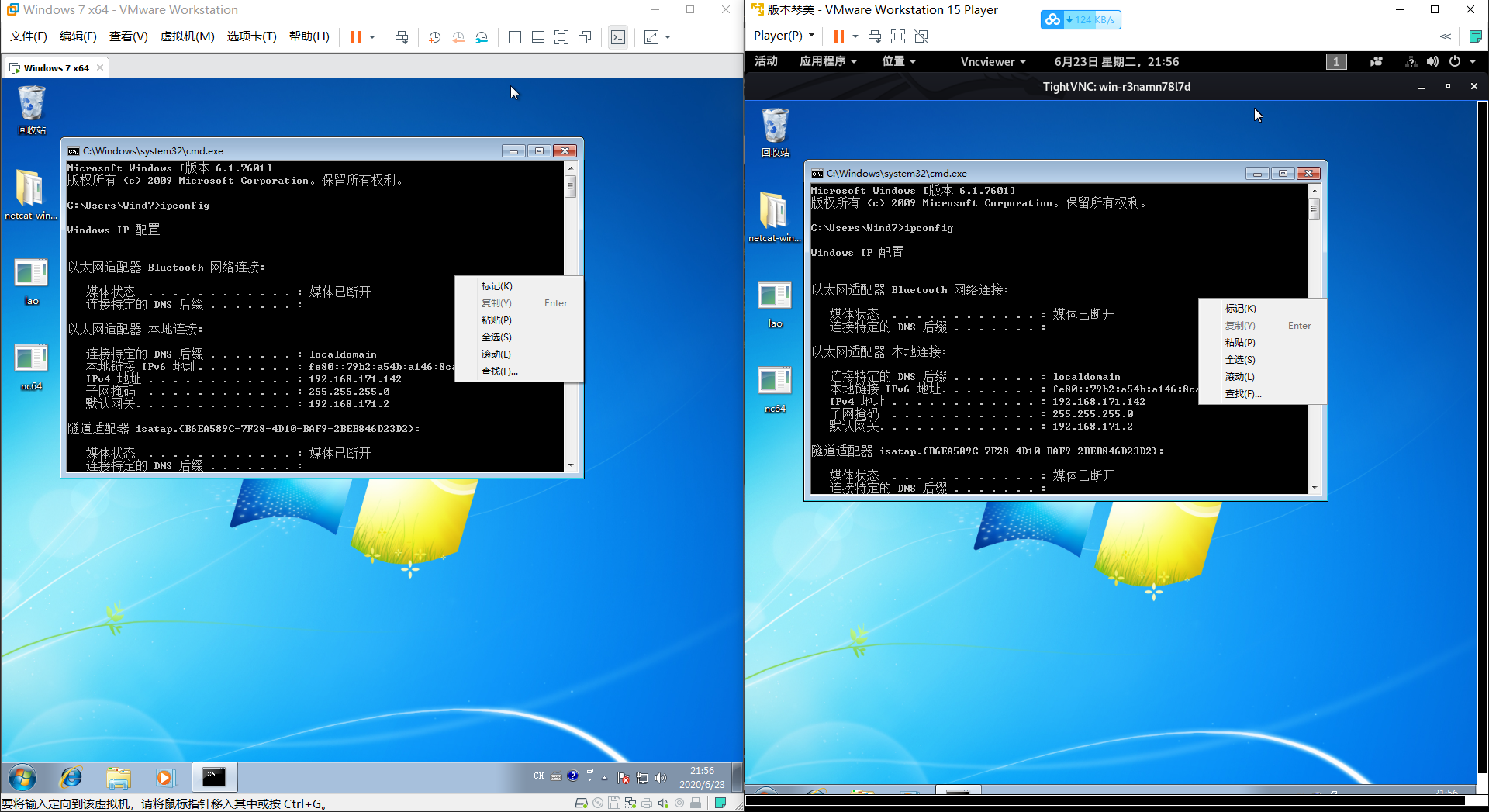The width and height of the screenshot is (1489, 812).
Task: Open the 帮助(H) menu
Action: 309,36
